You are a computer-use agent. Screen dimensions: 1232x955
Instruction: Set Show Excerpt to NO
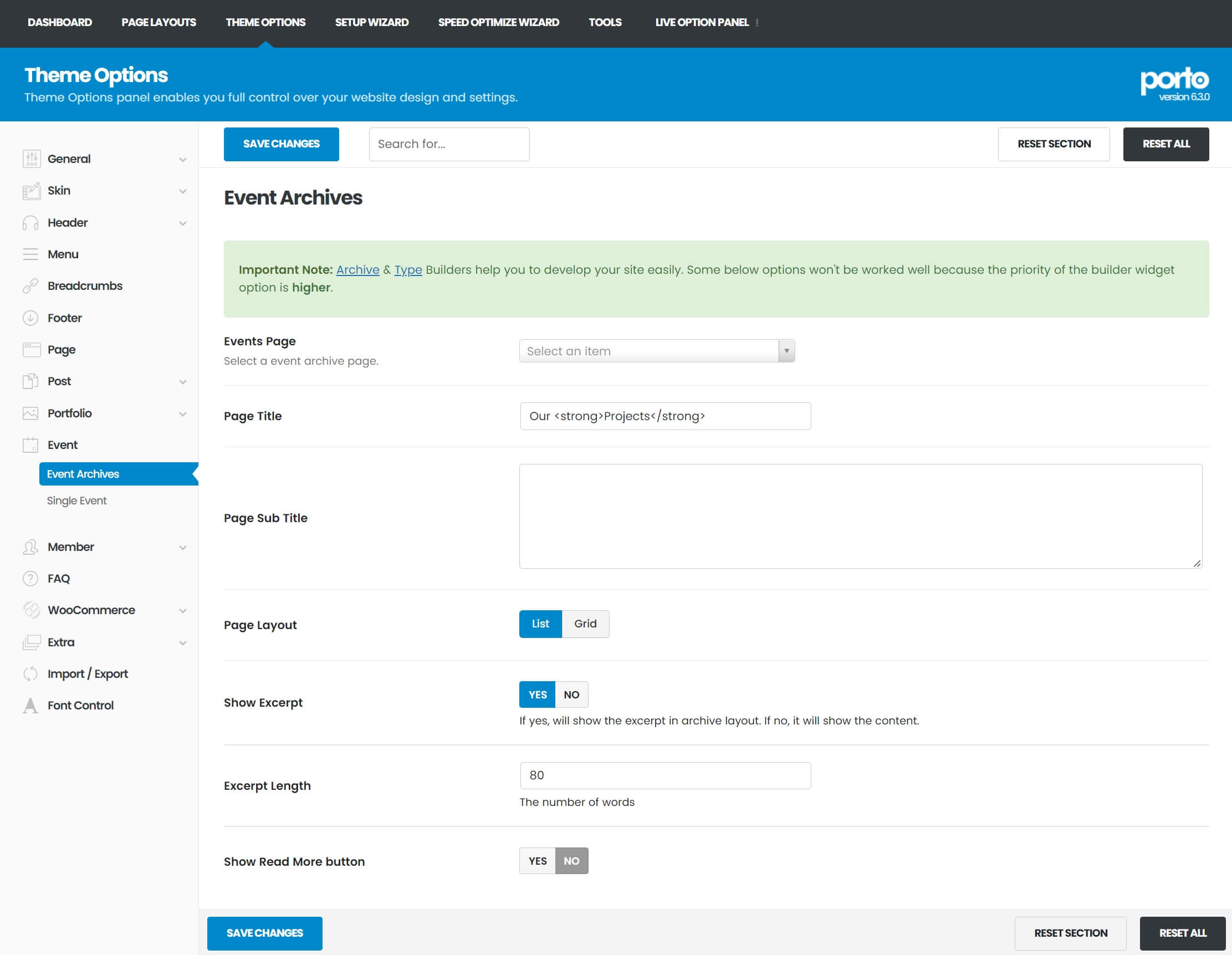[571, 695]
